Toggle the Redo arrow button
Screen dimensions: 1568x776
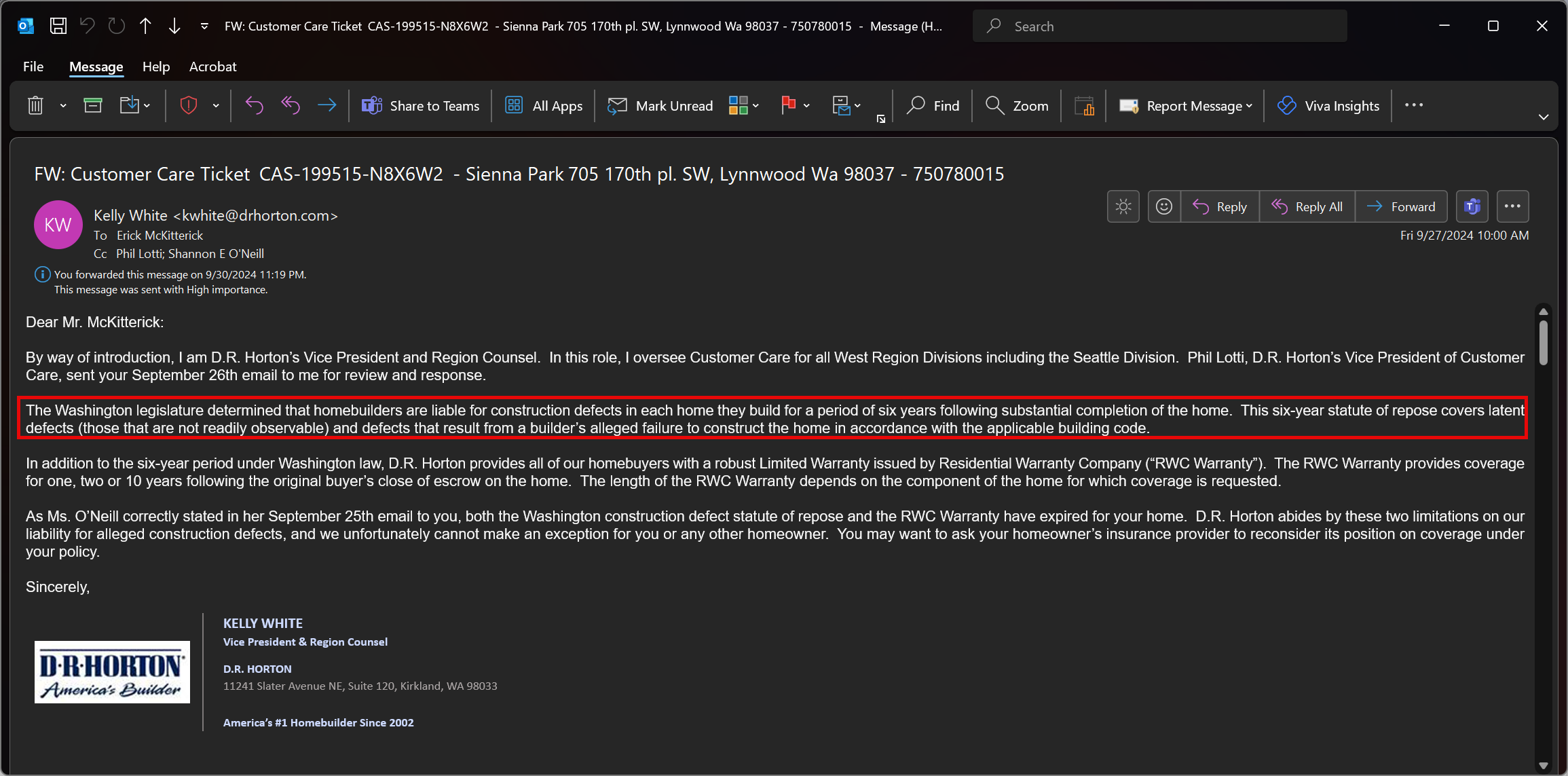(x=116, y=25)
